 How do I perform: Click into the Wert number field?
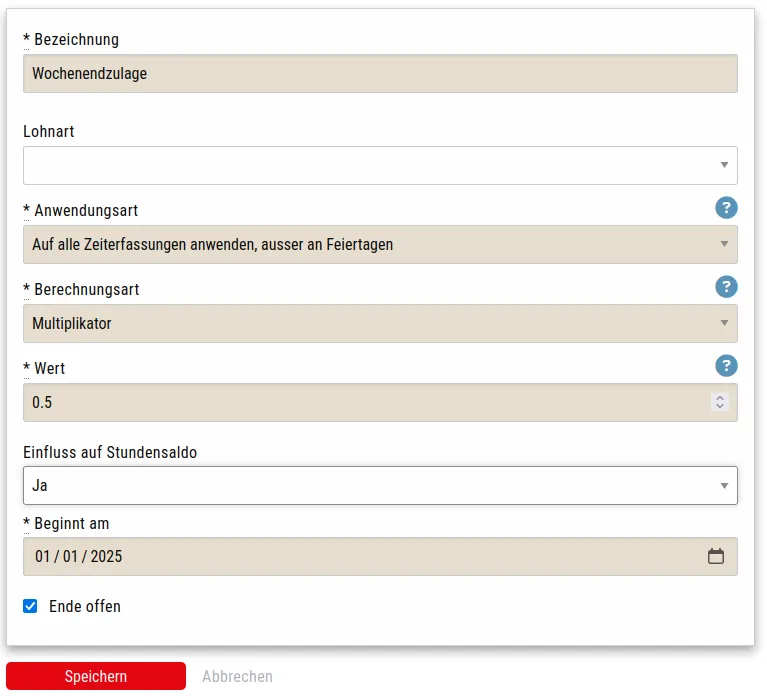coord(360,402)
